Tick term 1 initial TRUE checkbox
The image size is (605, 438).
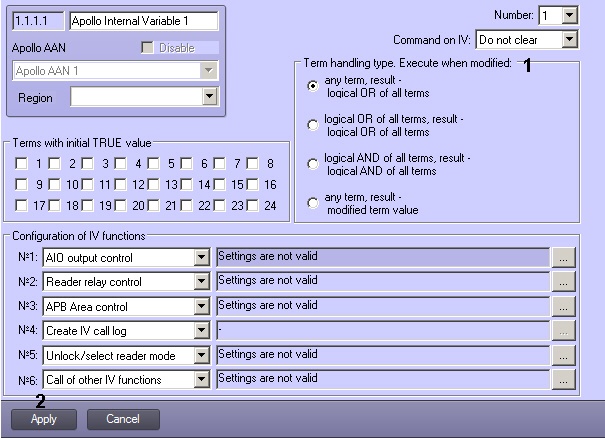coord(21,163)
